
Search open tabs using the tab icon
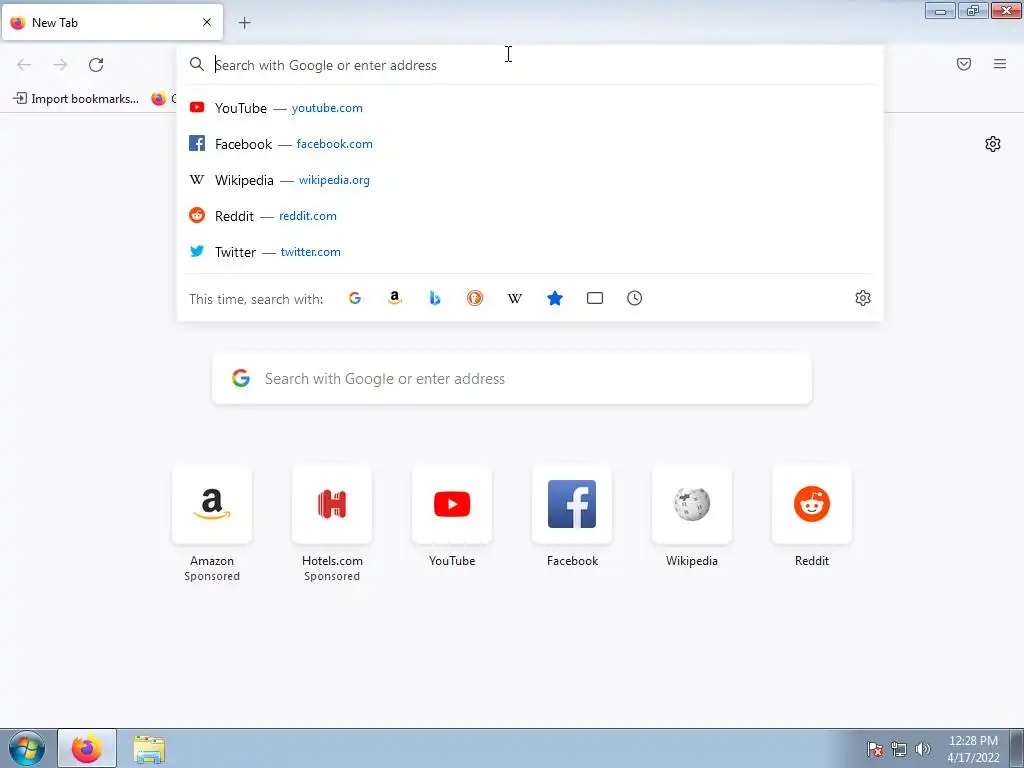595,298
